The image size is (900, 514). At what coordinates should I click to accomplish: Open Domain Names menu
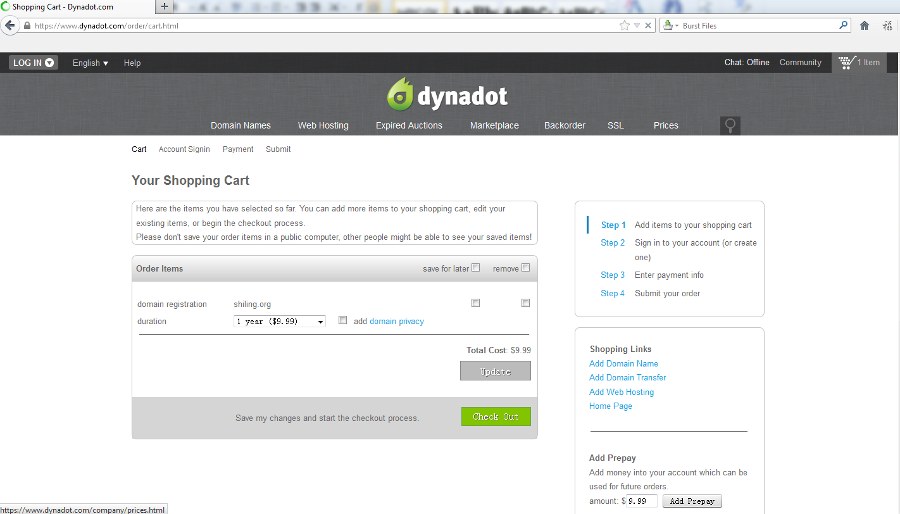click(240, 125)
